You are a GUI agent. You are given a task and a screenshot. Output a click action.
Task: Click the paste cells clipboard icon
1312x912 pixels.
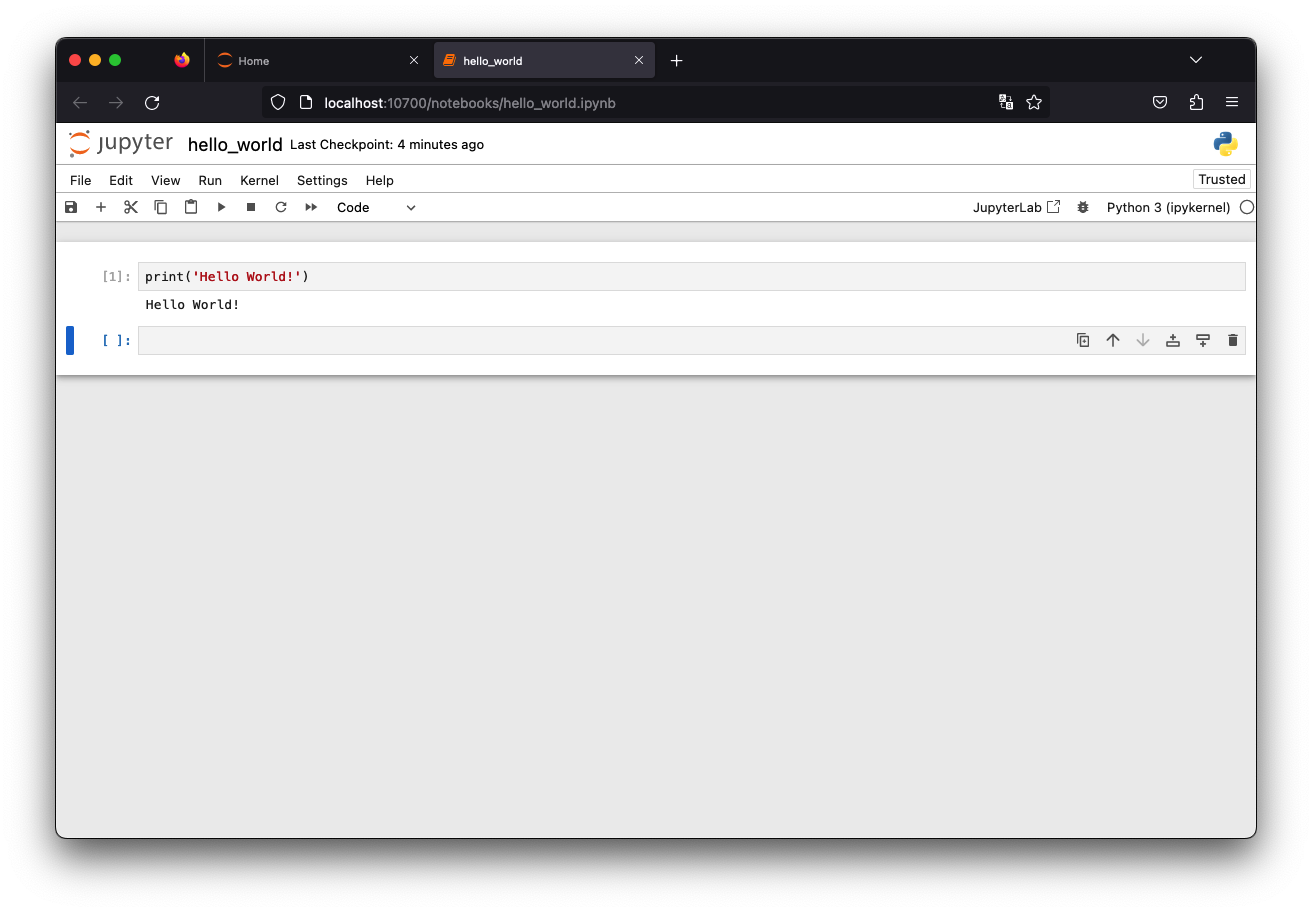[x=191, y=207]
